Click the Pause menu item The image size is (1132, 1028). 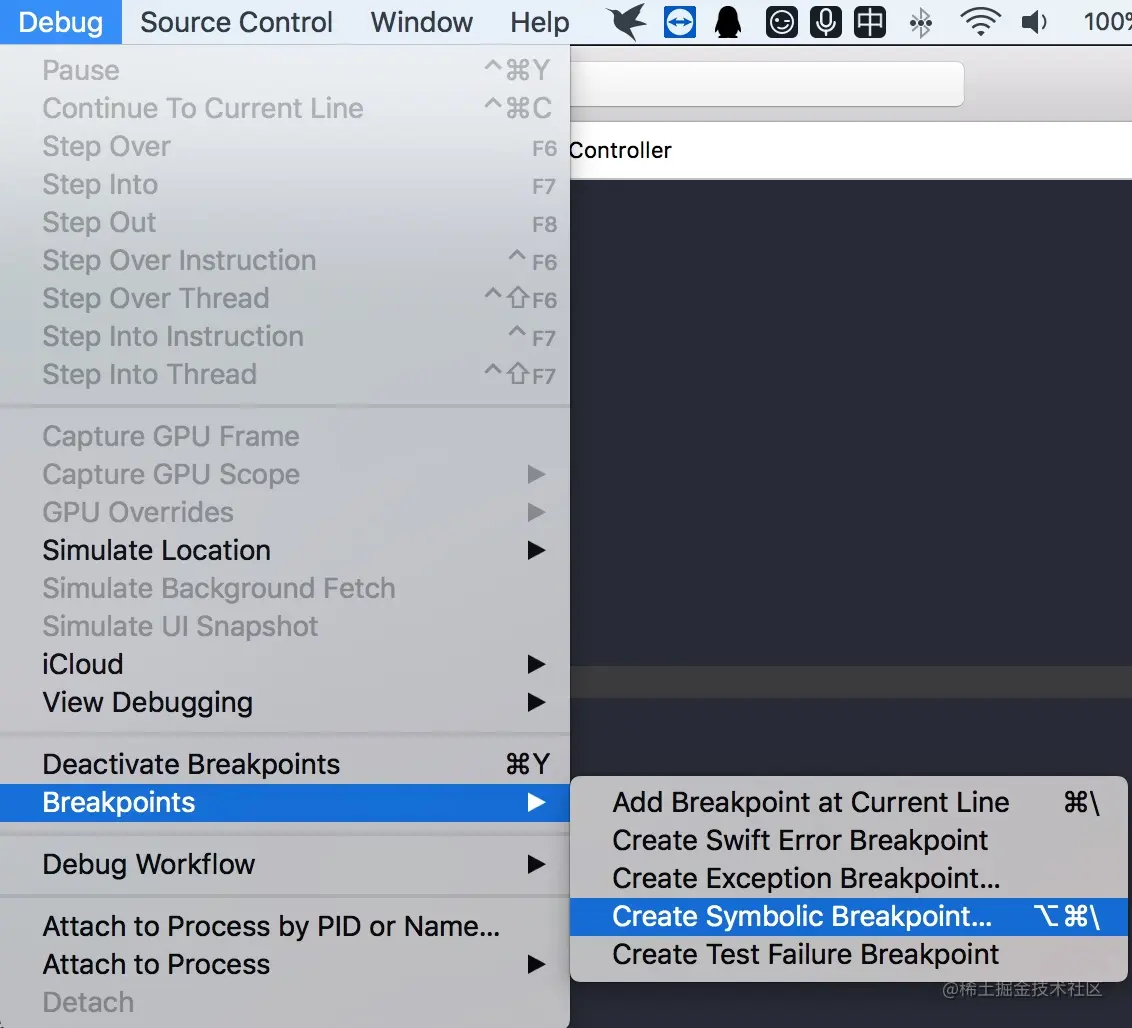[x=284, y=70]
